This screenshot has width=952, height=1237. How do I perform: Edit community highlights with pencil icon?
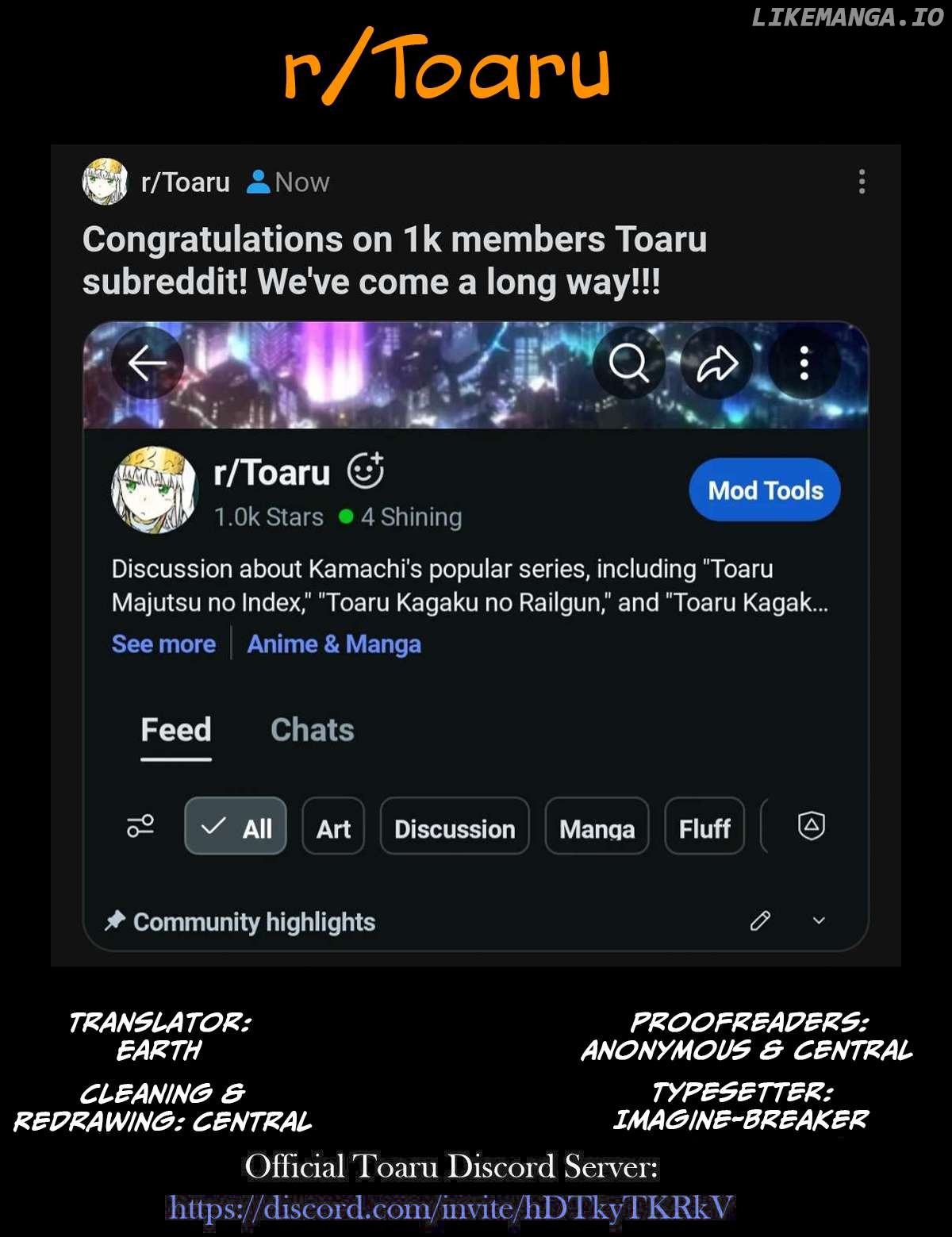(760, 920)
